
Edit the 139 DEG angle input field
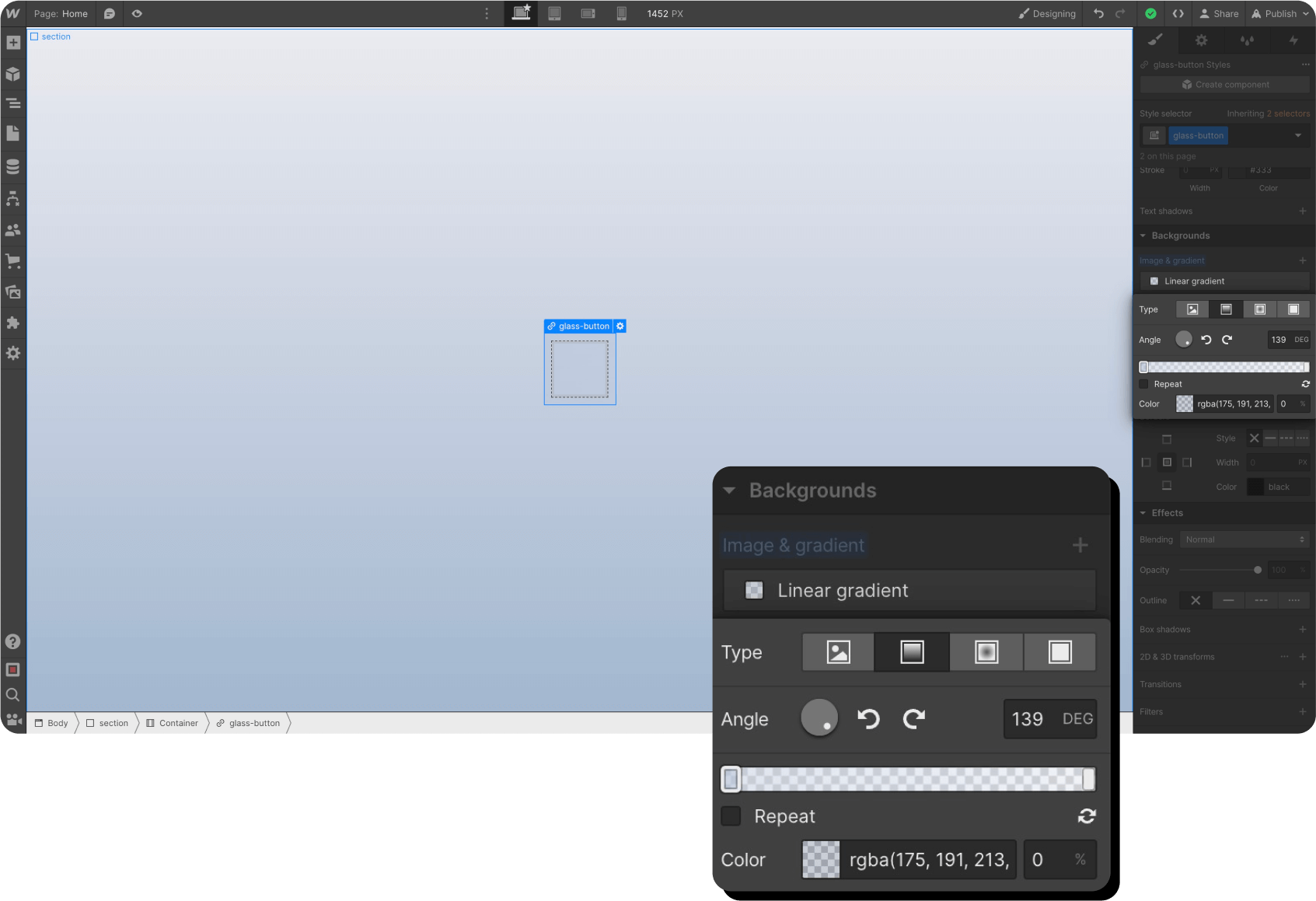(x=1028, y=719)
